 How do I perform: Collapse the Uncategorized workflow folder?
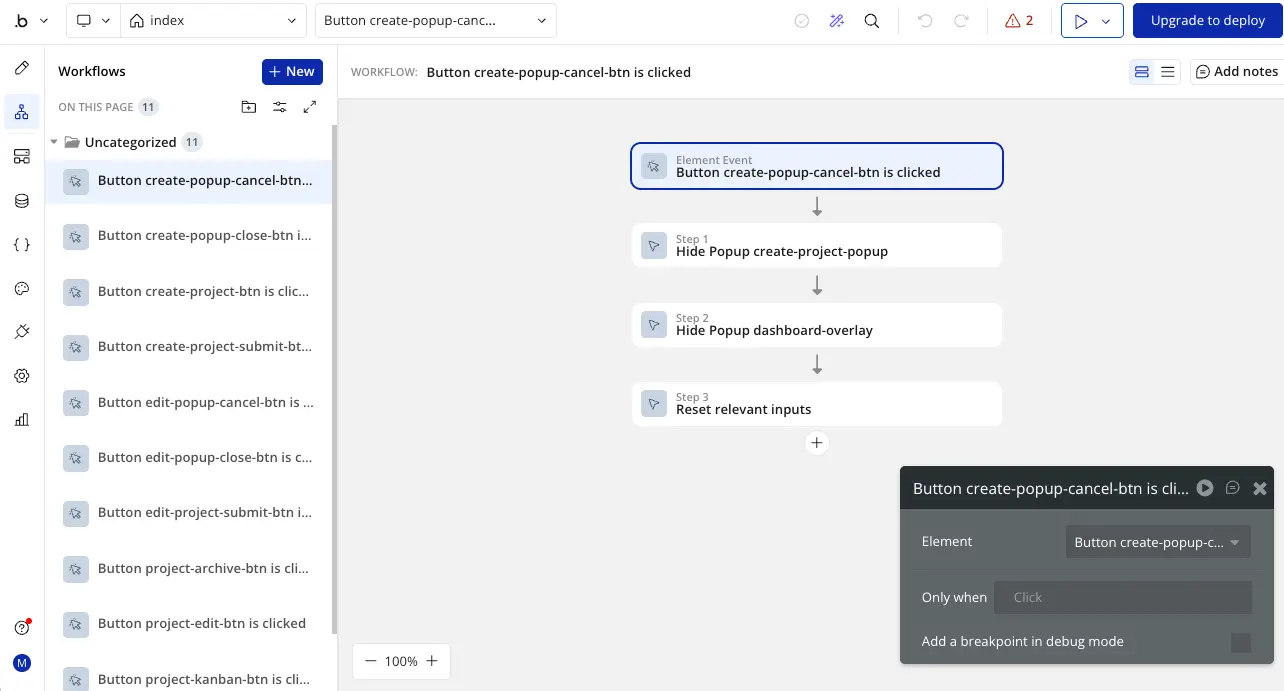(x=56, y=141)
